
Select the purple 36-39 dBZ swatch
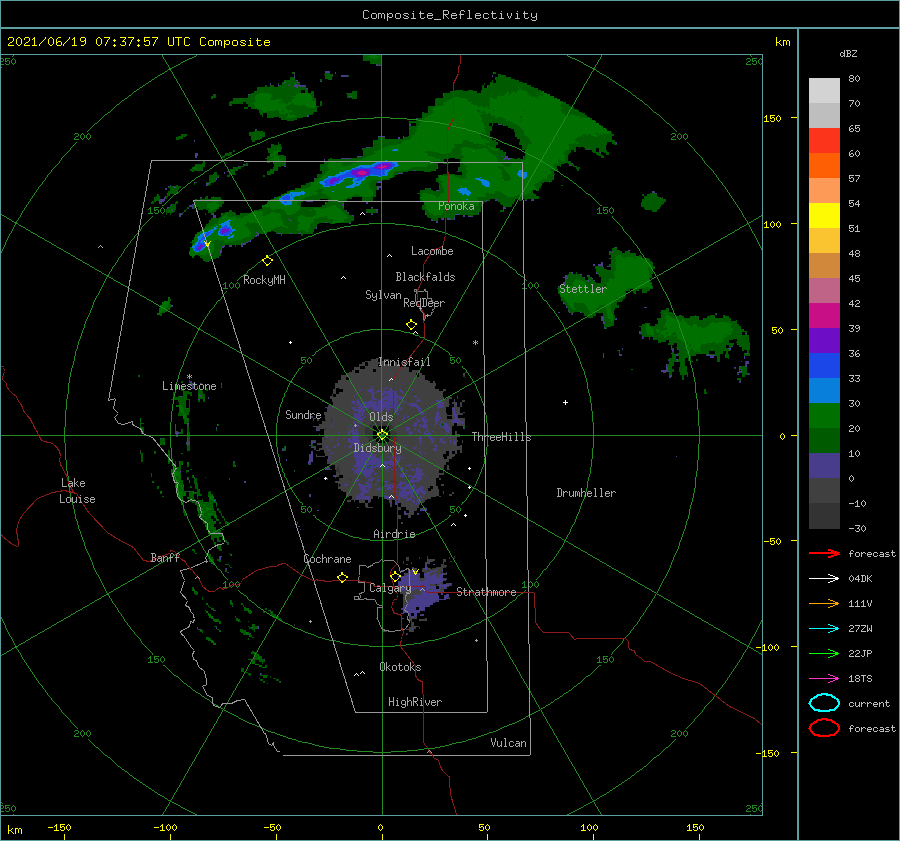(x=824, y=341)
